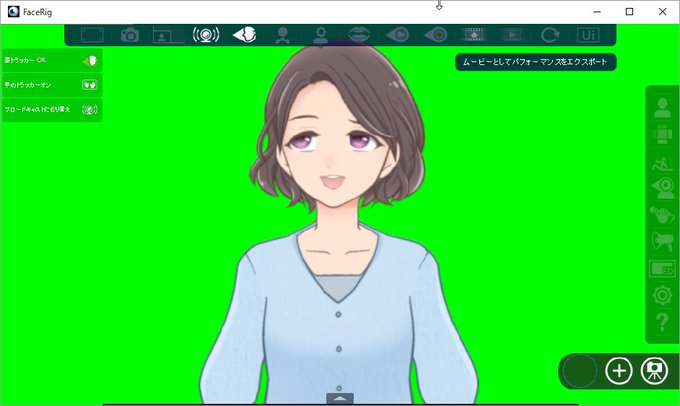Click the camera on tripod button

coord(654,371)
